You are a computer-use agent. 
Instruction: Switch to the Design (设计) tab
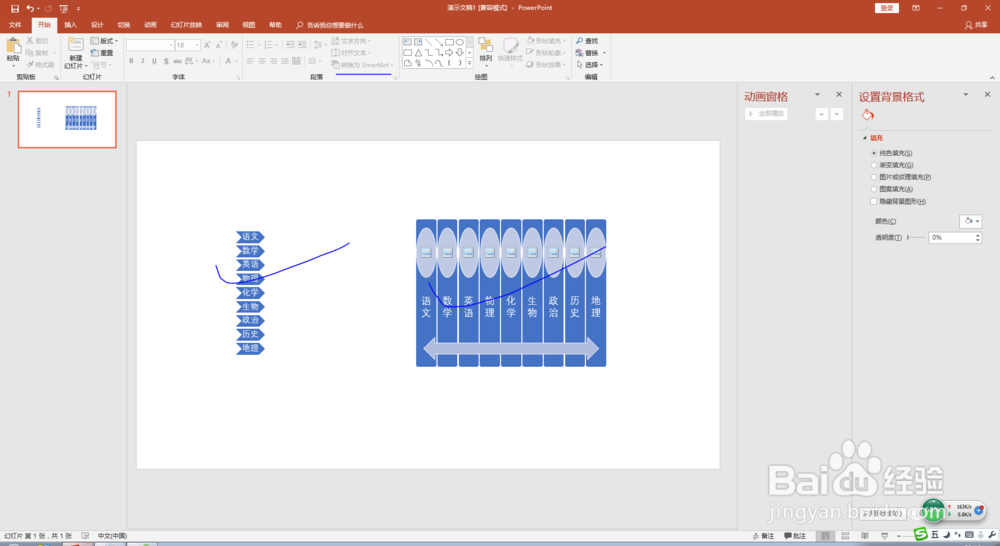click(97, 25)
